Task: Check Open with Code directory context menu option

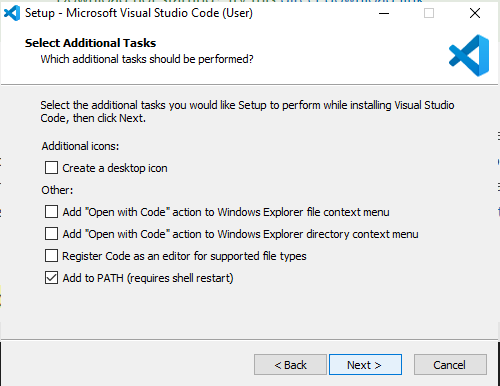Action: click(51, 234)
